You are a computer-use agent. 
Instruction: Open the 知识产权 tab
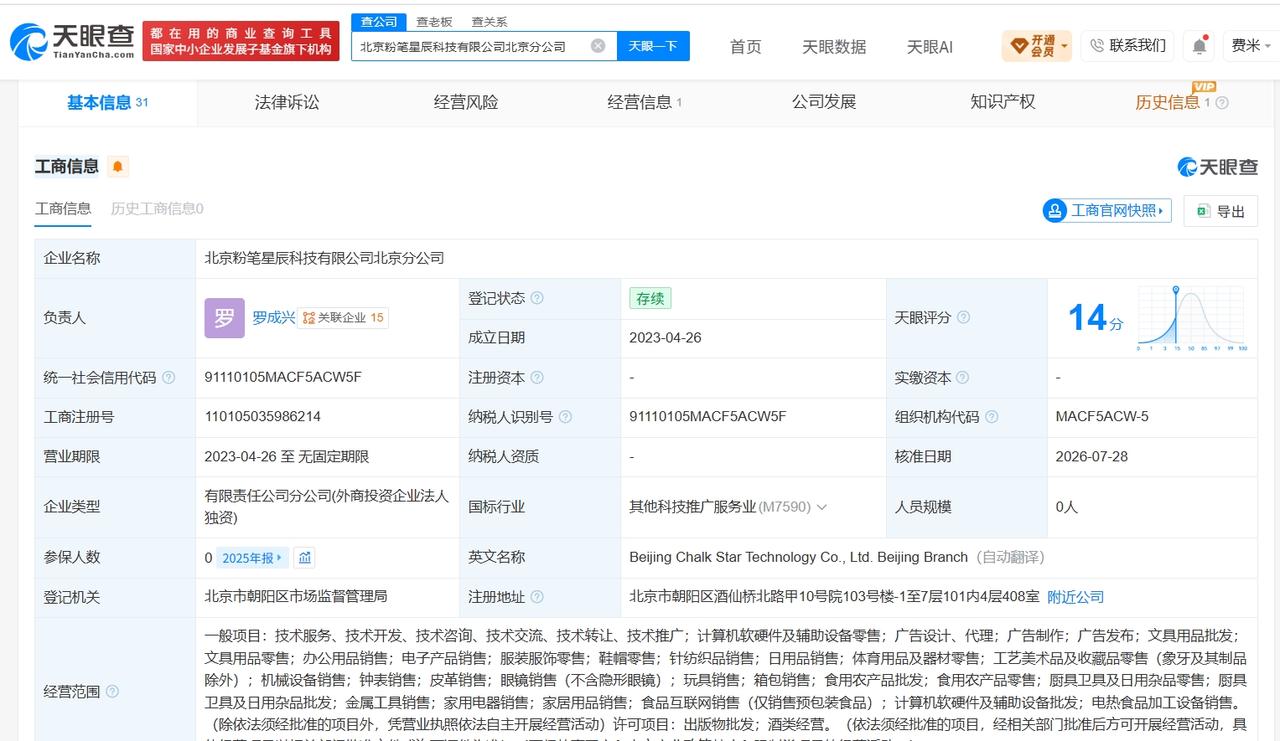coord(1003,102)
